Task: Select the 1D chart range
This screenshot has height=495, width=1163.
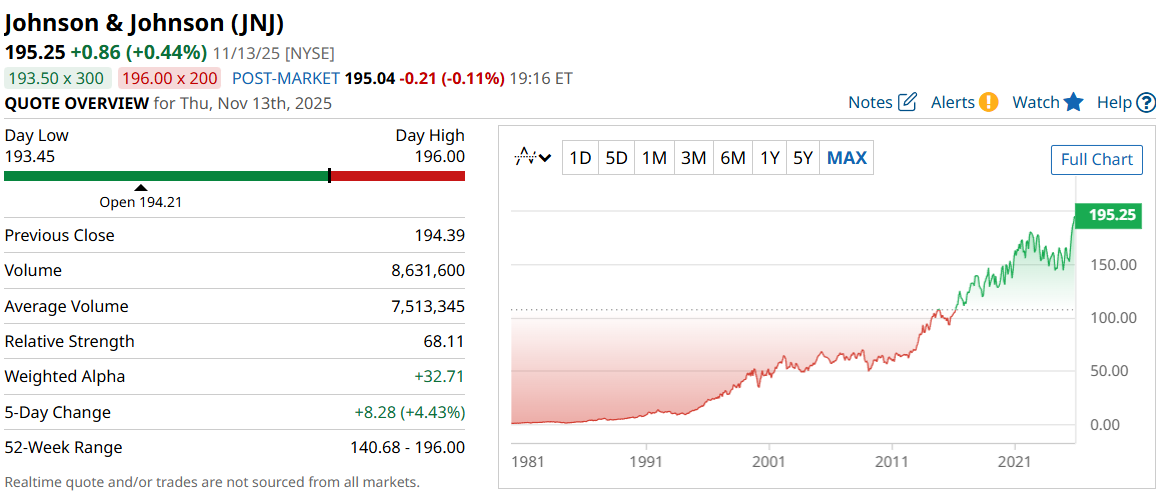Action: click(580, 158)
